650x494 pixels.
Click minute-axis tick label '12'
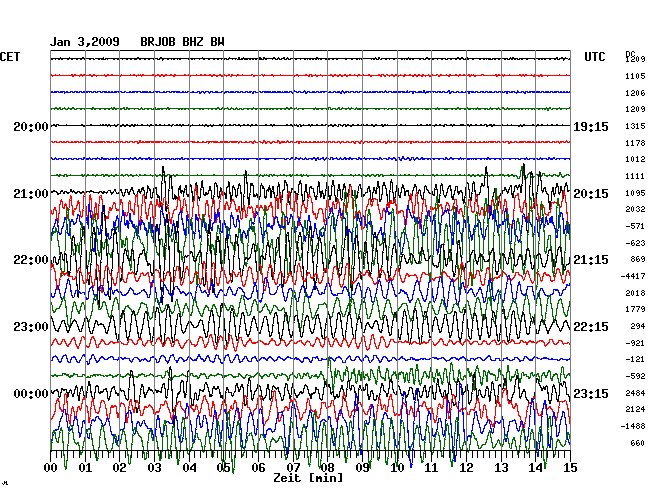click(466, 468)
